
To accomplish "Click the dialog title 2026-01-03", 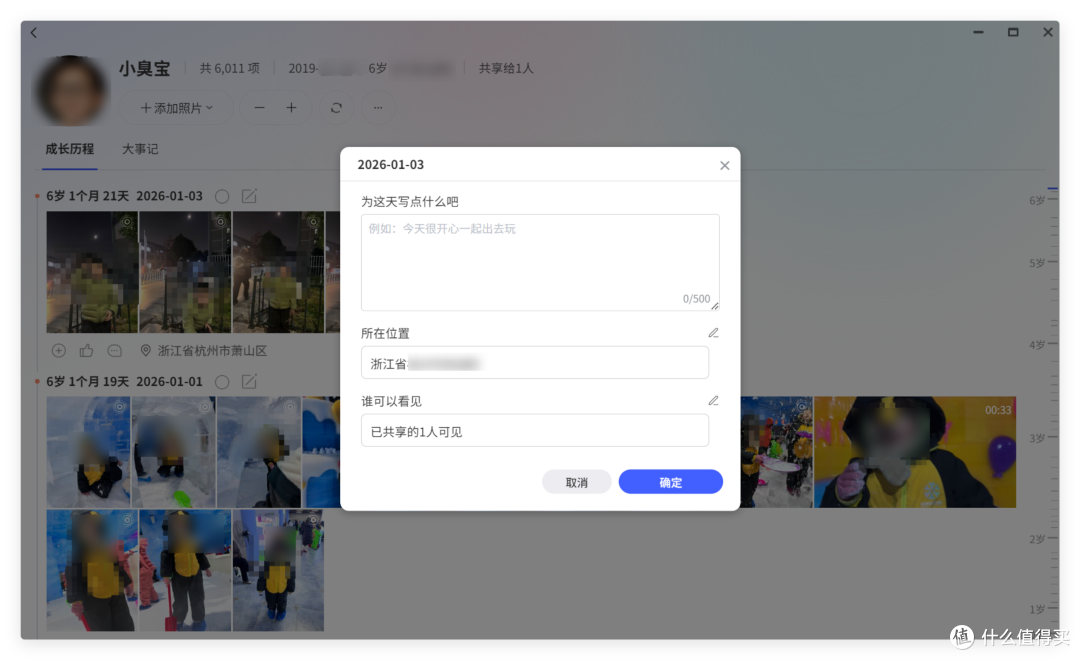I will pyautogui.click(x=391, y=165).
